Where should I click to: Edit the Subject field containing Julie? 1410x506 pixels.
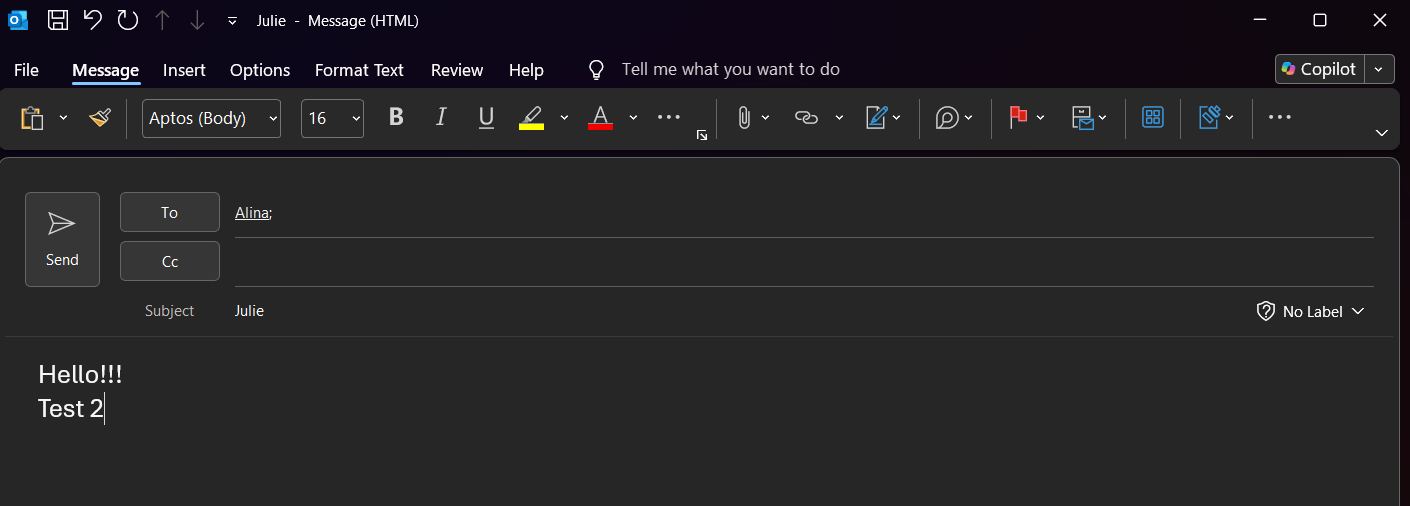(740, 311)
